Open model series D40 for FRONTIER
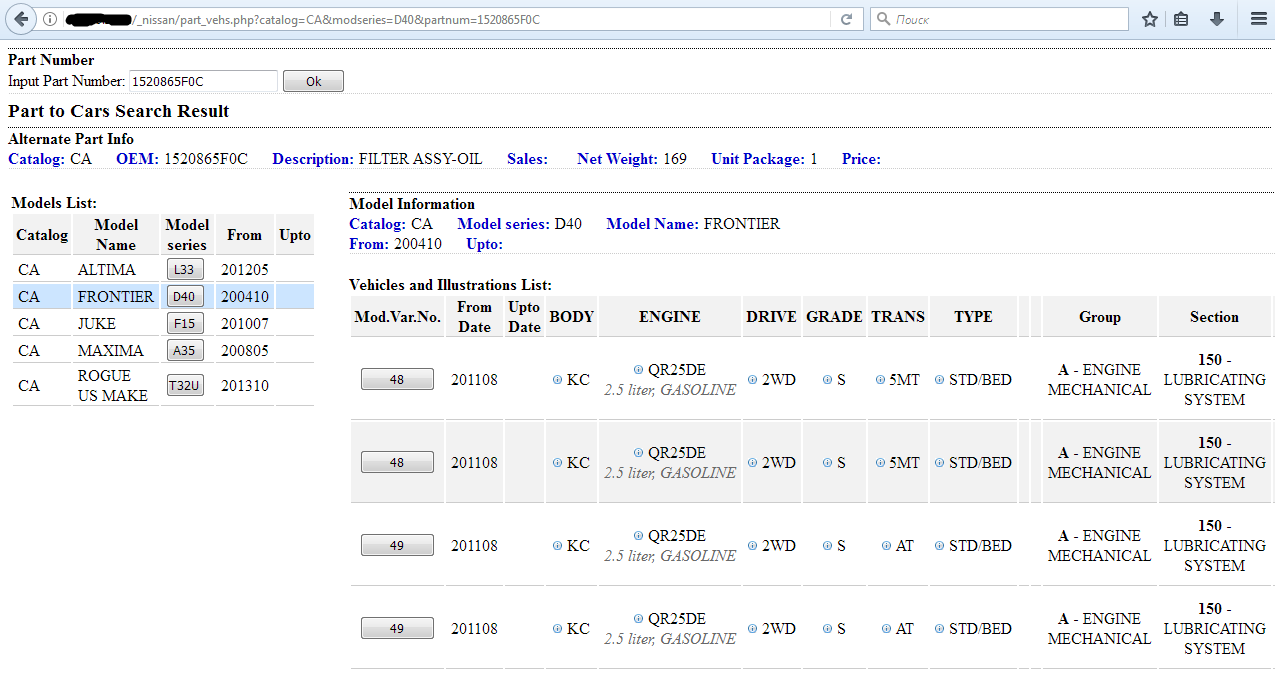 click(x=186, y=296)
